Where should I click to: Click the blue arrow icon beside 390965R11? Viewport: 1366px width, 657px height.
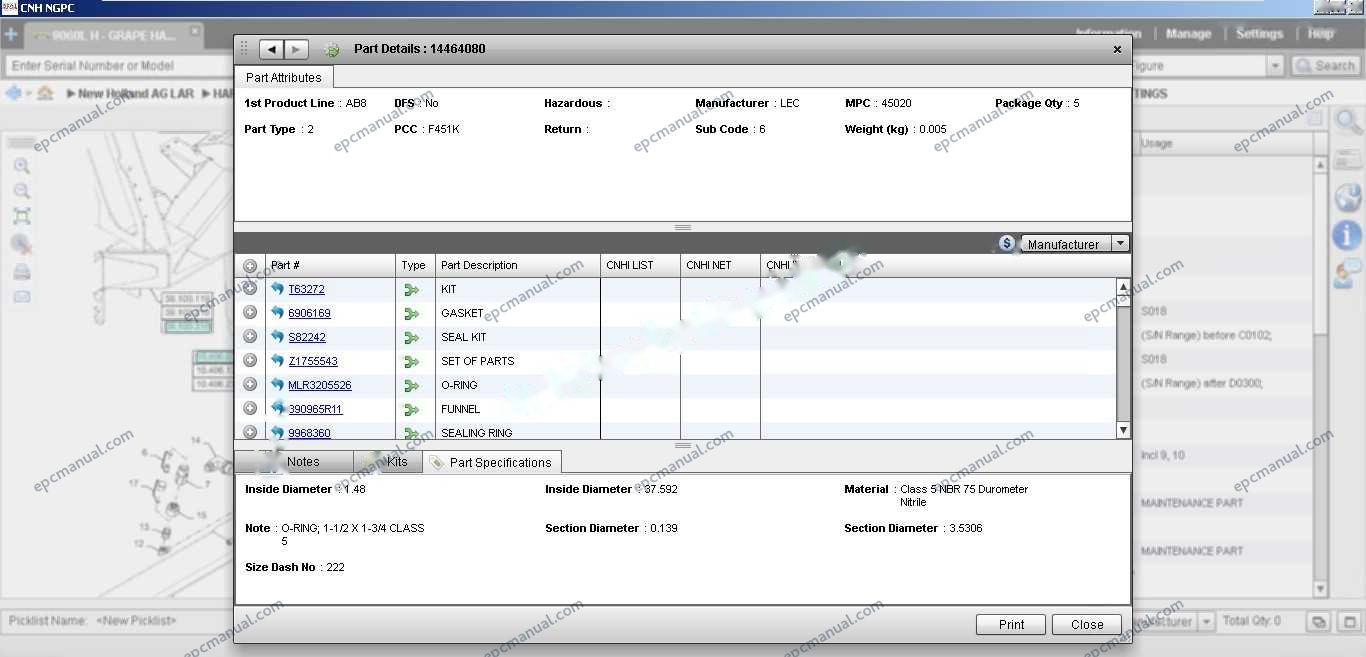pyautogui.click(x=277, y=408)
